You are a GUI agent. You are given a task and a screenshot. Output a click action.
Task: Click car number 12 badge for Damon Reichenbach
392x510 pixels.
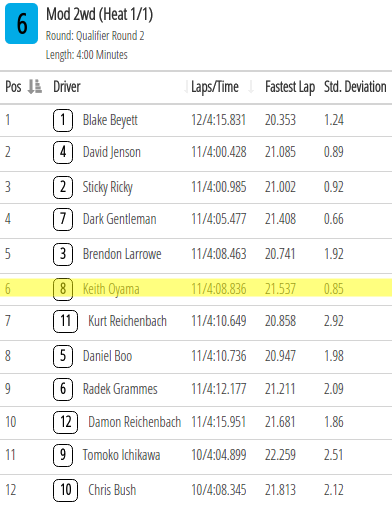pos(65,422)
